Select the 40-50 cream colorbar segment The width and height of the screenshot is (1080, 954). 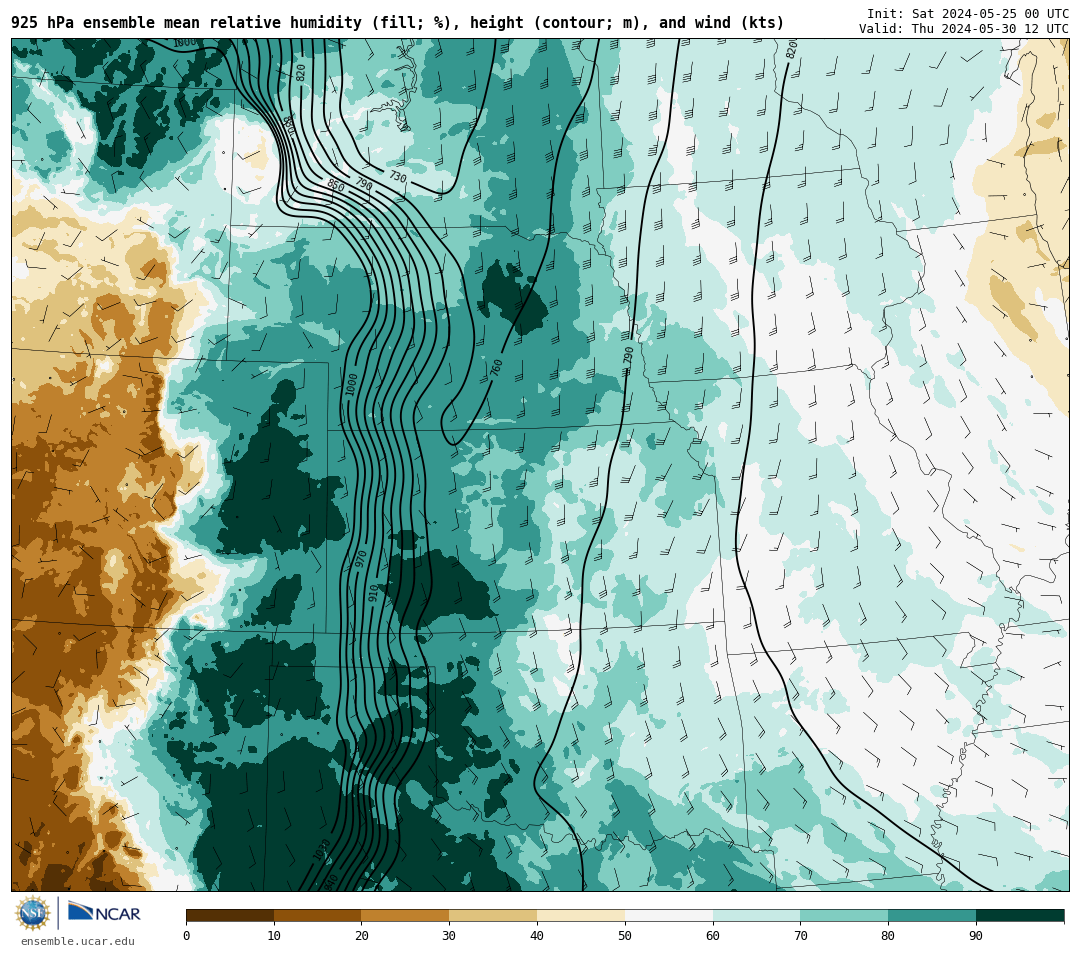pos(581,915)
